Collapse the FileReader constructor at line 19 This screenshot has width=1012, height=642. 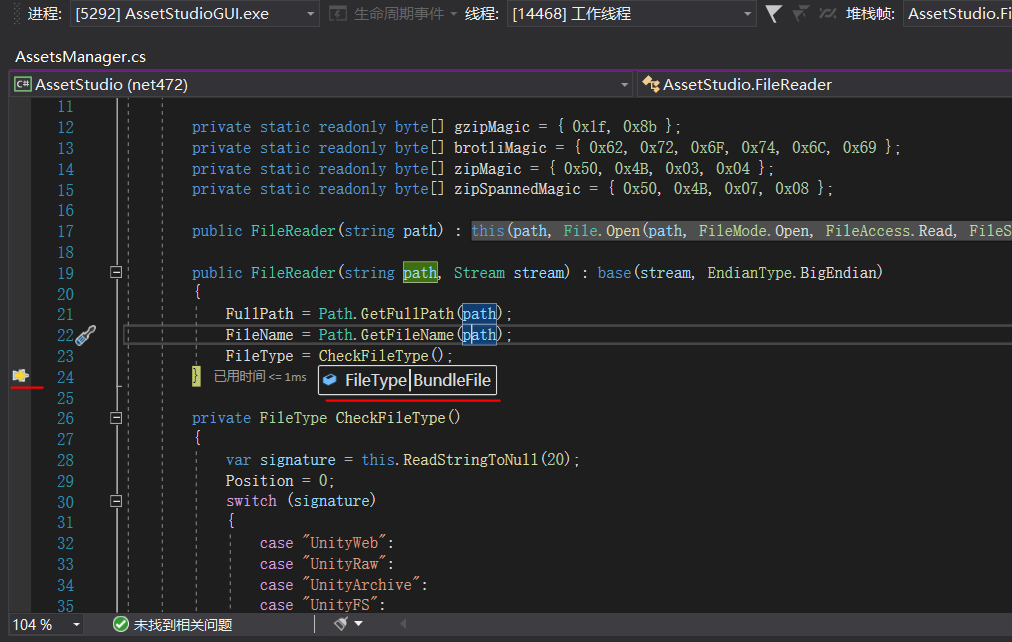point(116,272)
